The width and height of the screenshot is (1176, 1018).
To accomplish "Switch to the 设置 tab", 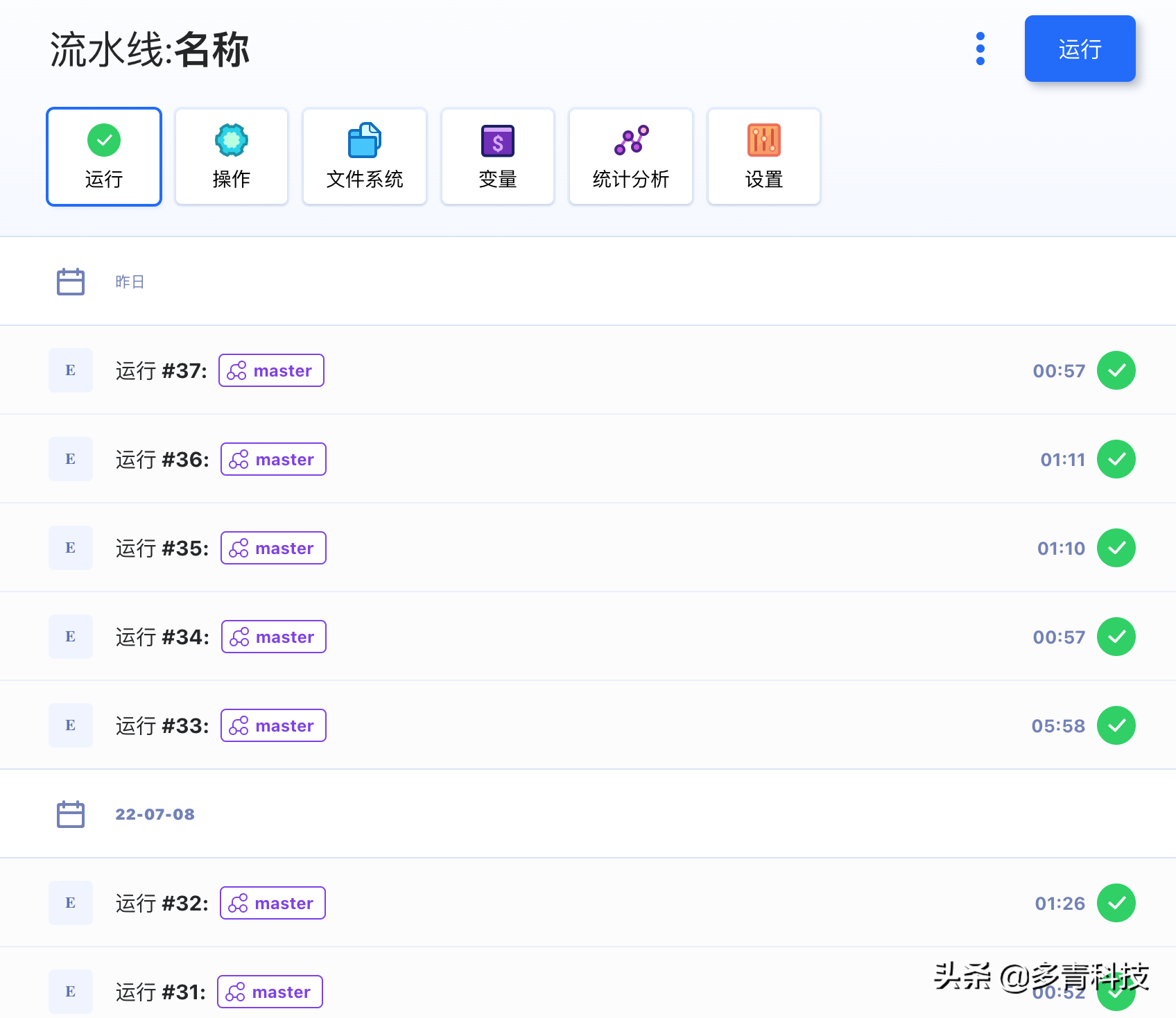I will (x=764, y=157).
